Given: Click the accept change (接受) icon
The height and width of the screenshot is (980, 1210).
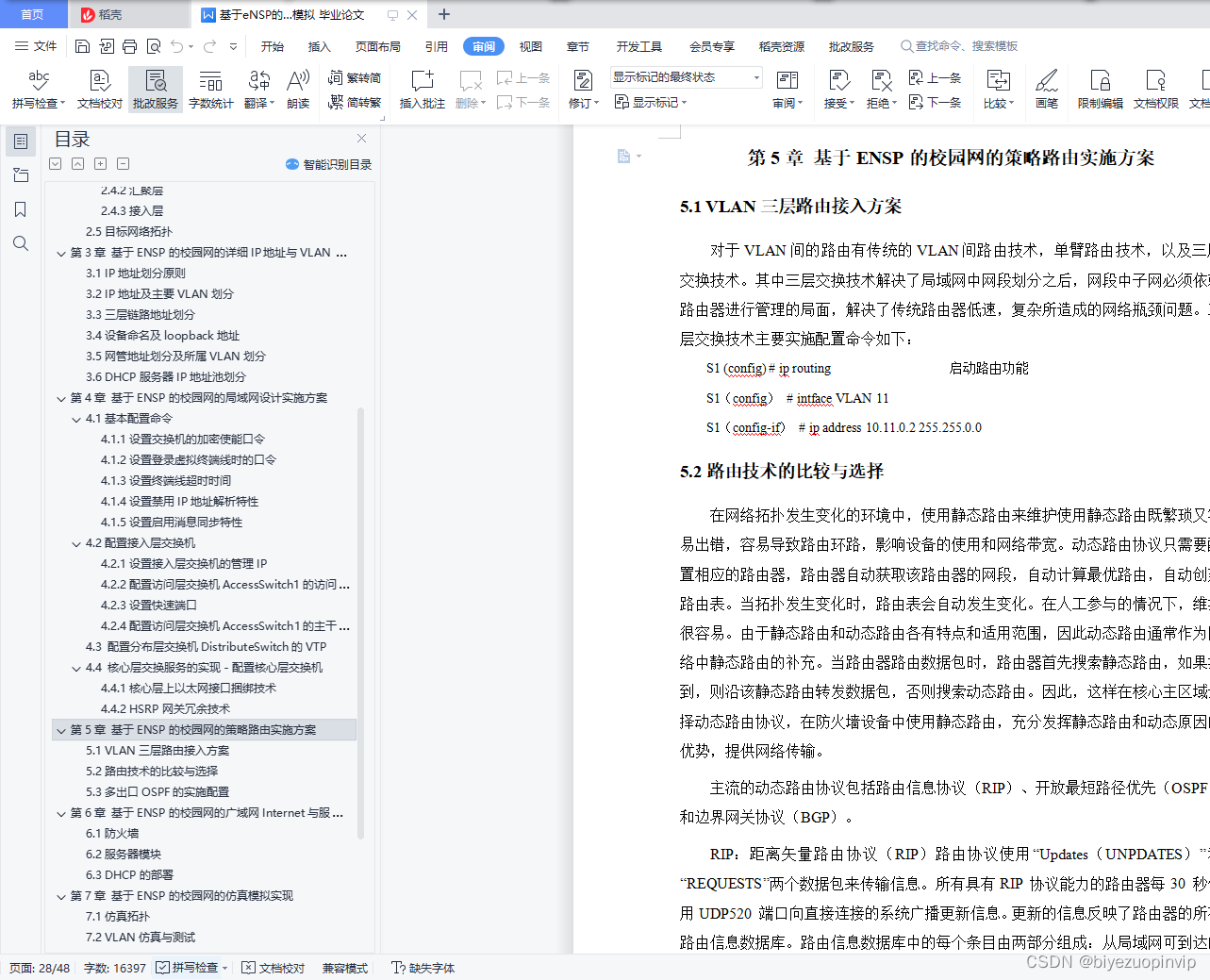Looking at the screenshot, I should pyautogui.click(x=838, y=80).
